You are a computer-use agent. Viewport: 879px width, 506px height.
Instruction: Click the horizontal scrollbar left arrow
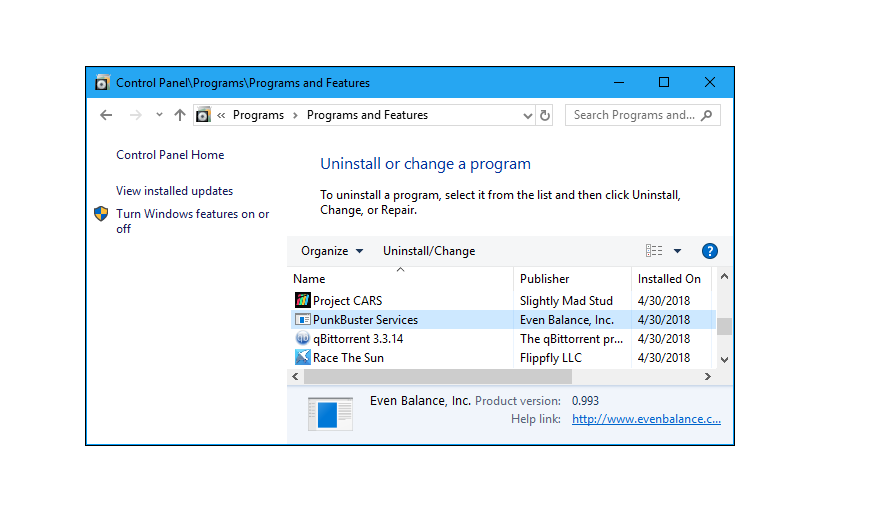click(295, 377)
